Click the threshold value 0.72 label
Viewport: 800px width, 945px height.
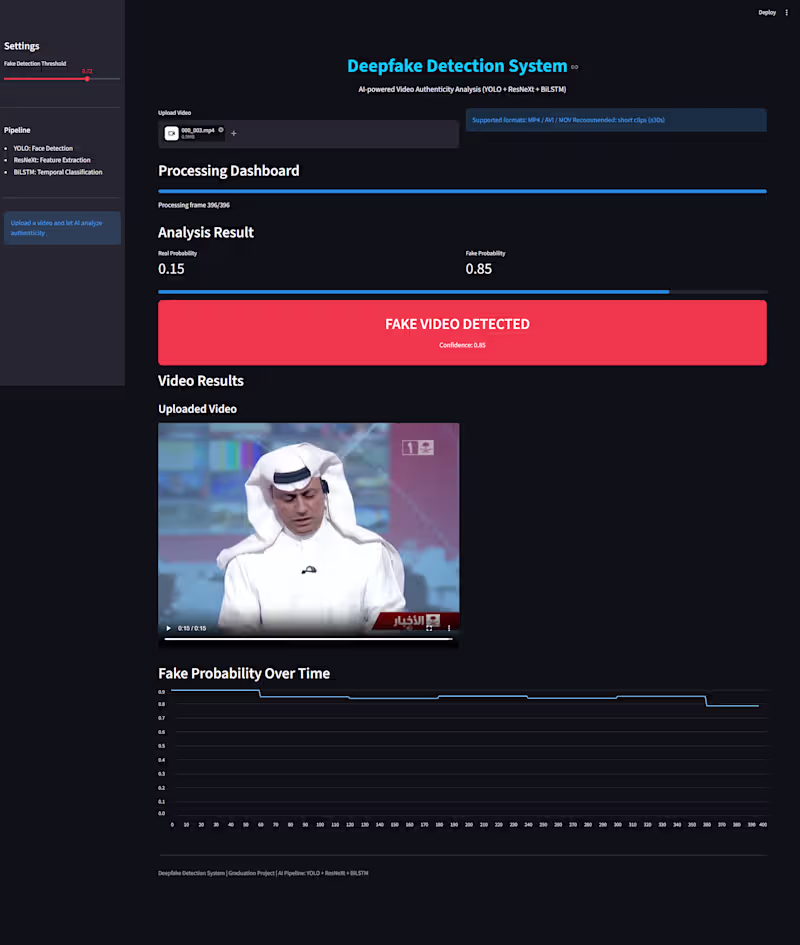87,71
